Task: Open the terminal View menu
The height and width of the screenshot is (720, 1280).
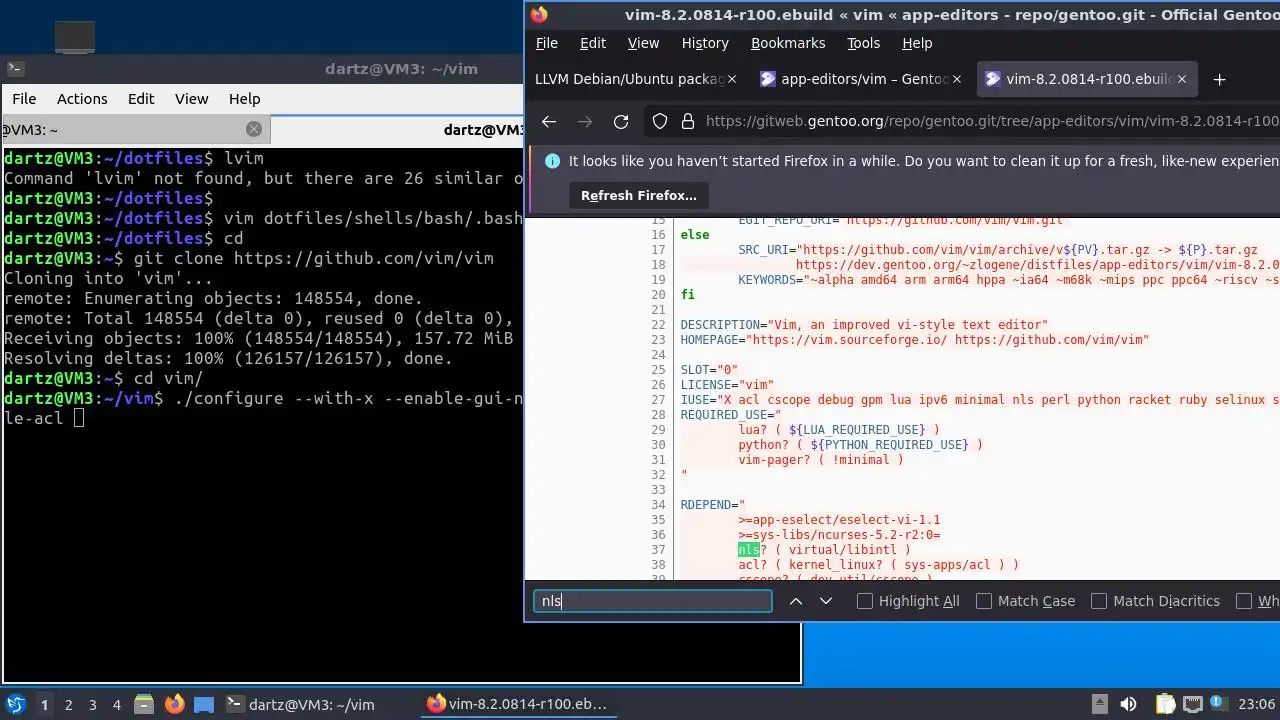Action: [x=191, y=99]
